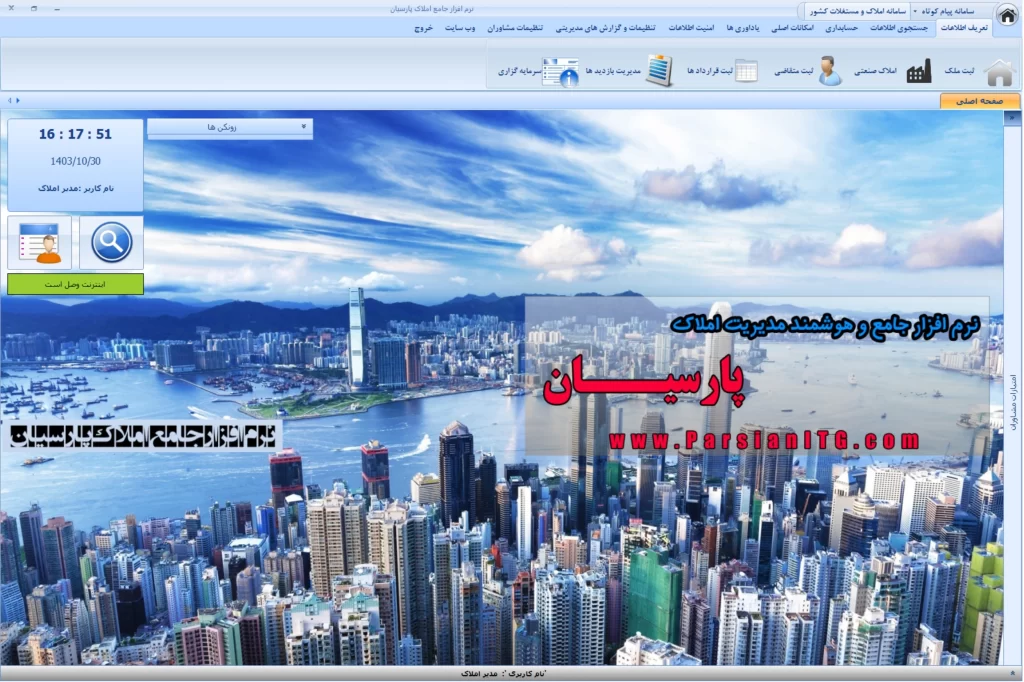Image resolution: width=1024 pixels, height=682 pixels.
Task: Click the side panel pin button at top right
Action: (1012, 118)
